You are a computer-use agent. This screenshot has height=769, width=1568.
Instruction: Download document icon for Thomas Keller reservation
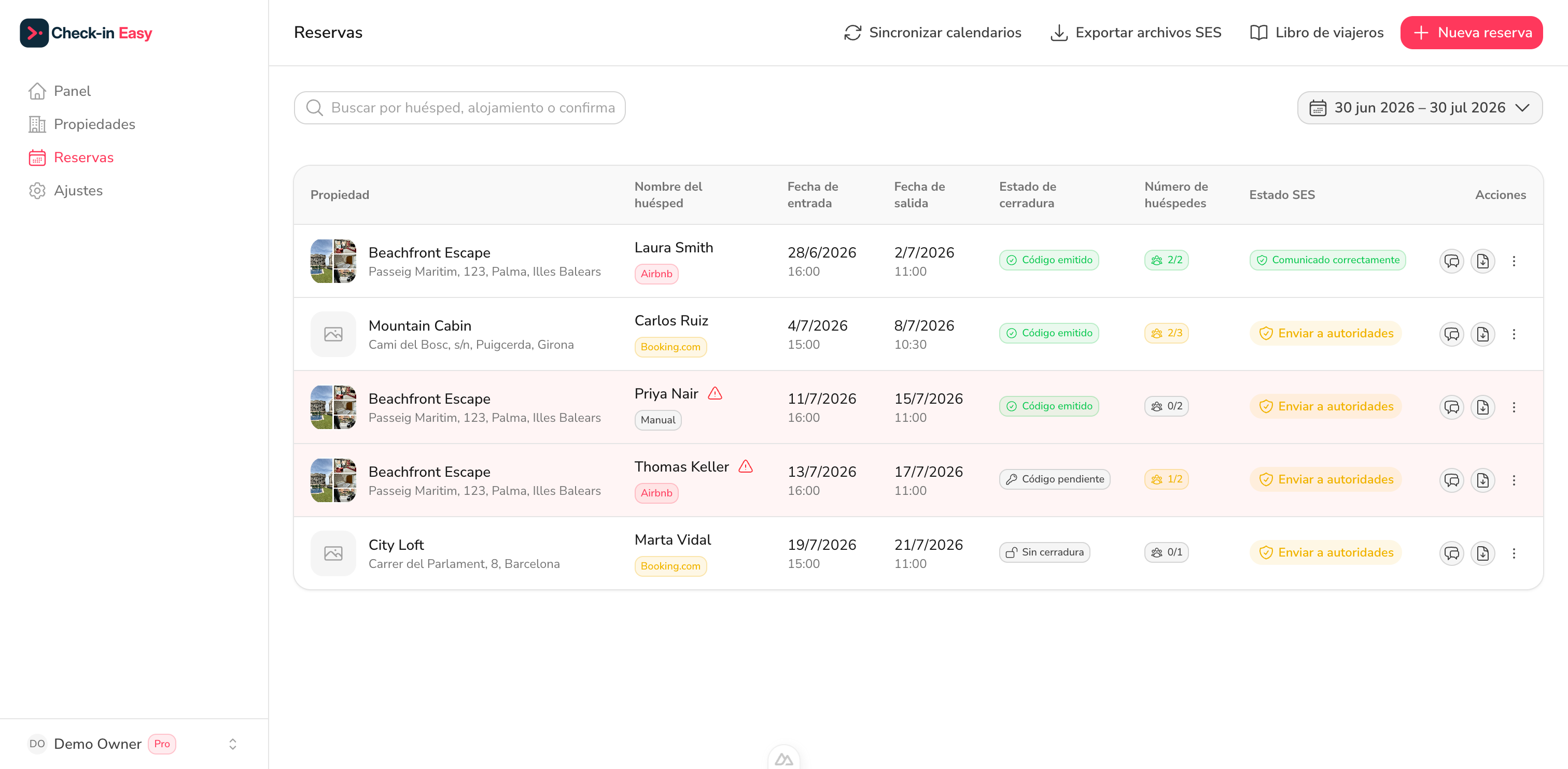tap(1483, 480)
